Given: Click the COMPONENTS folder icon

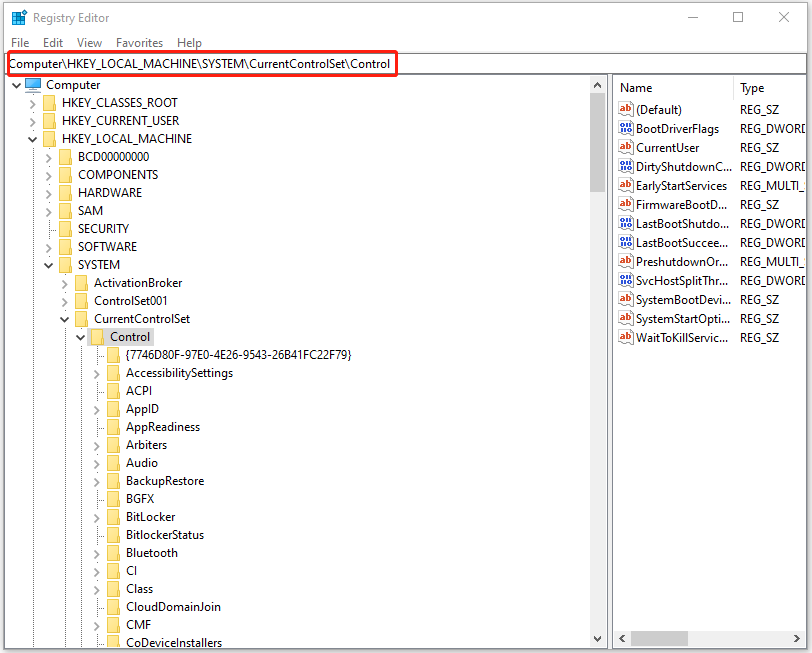Looking at the screenshot, I should pos(65,175).
